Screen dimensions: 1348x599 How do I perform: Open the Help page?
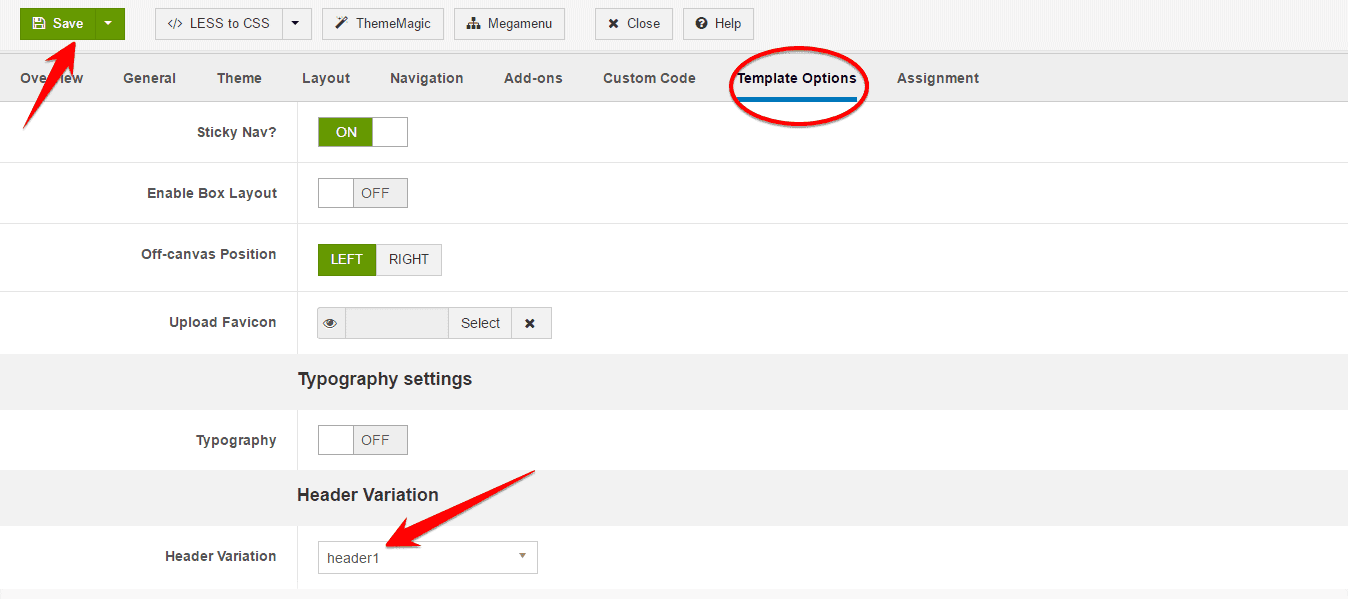pos(718,24)
